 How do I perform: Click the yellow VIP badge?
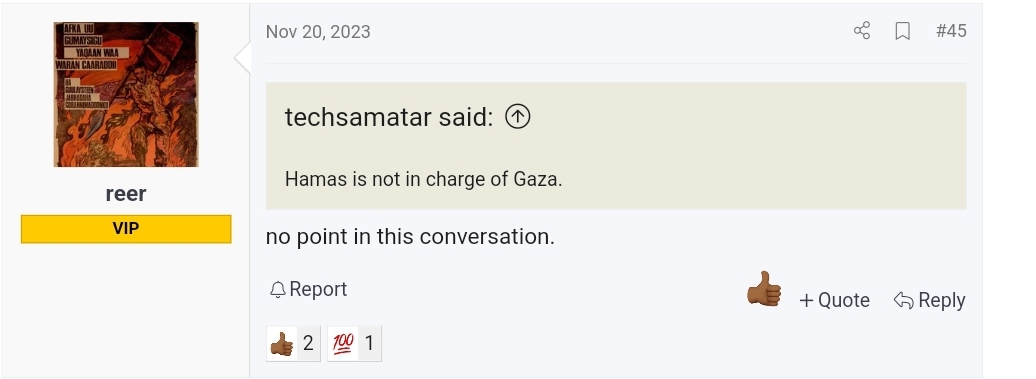click(x=126, y=228)
